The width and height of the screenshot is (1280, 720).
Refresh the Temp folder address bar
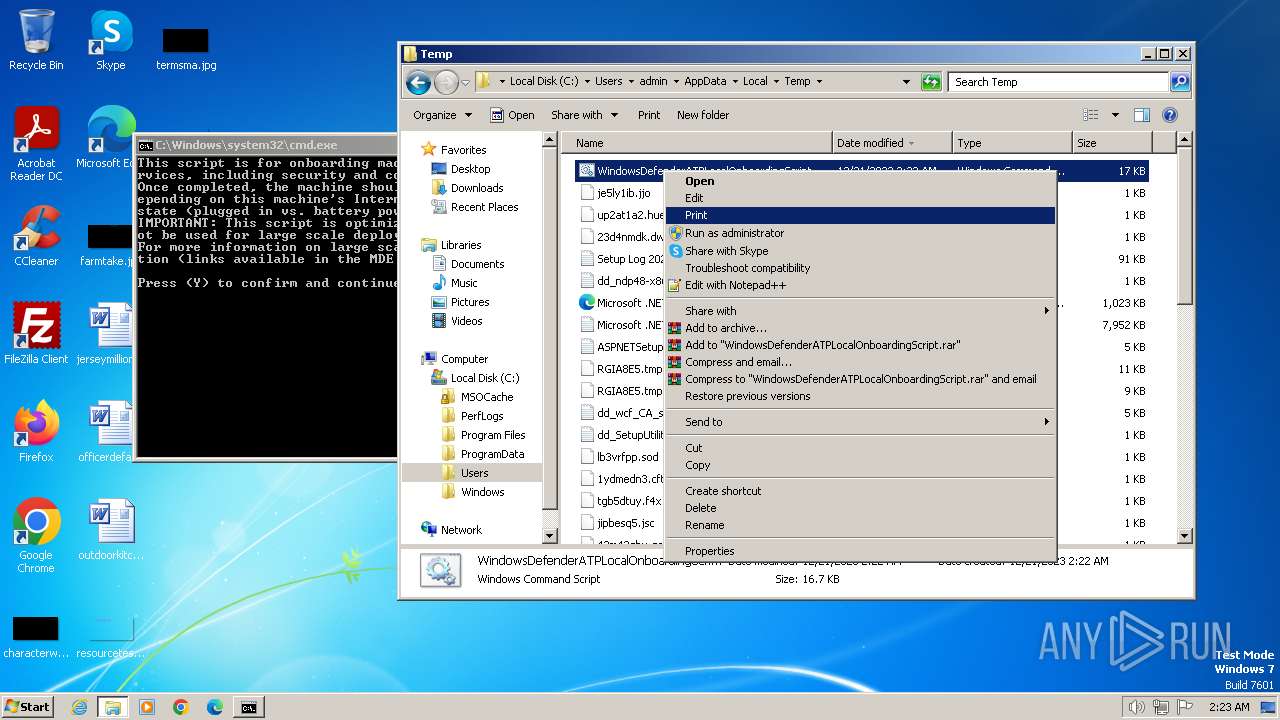[x=931, y=82]
